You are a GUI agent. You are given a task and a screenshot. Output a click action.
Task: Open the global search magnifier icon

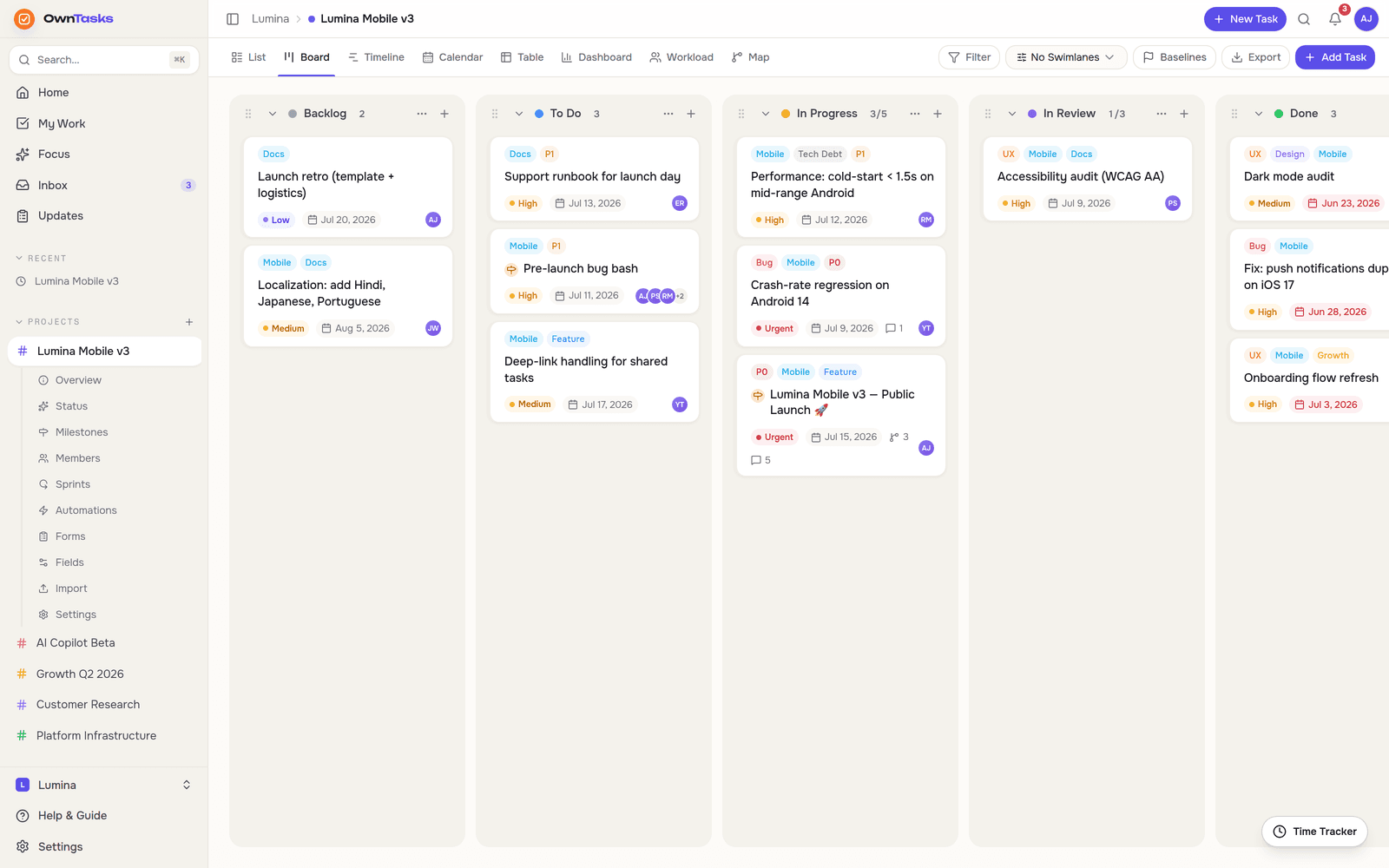point(1304,19)
